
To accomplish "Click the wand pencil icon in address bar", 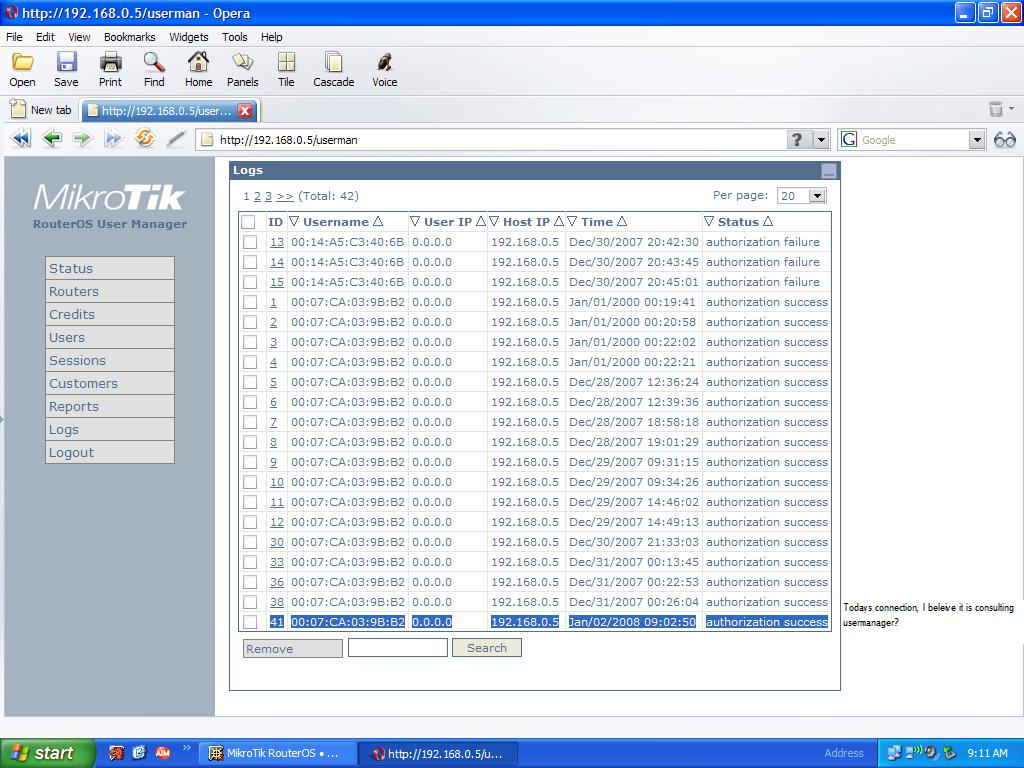I will pos(175,138).
